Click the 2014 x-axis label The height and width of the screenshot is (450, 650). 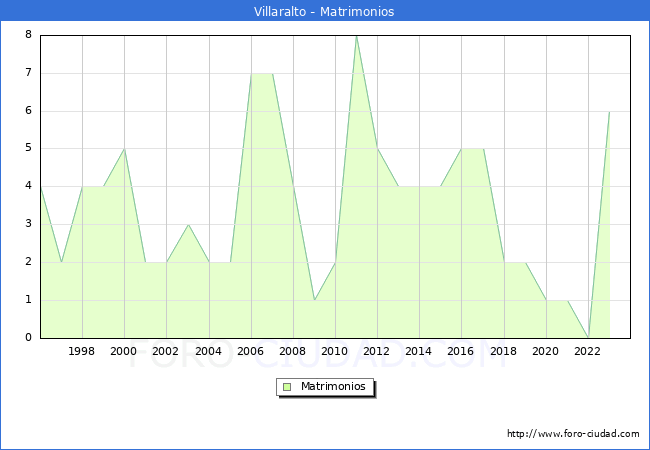tap(419, 351)
